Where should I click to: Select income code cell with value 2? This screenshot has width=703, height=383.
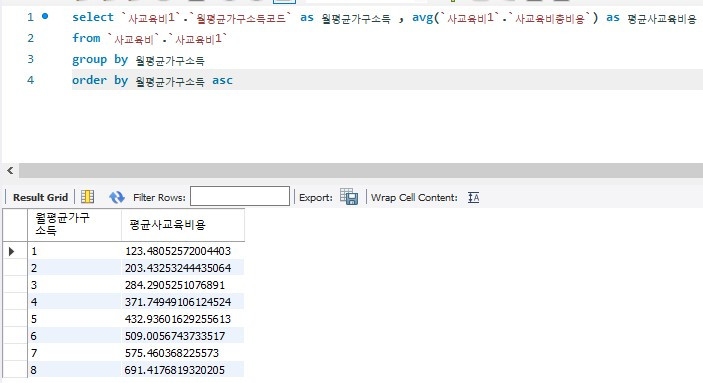pyautogui.click(x=74, y=268)
